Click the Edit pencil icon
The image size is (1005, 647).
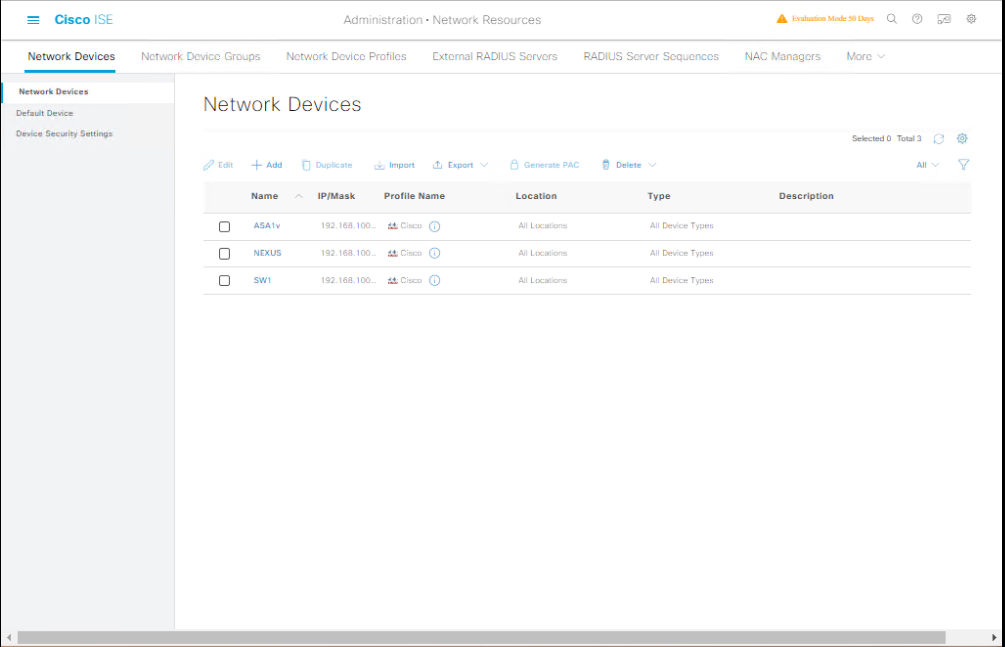[208, 165]
